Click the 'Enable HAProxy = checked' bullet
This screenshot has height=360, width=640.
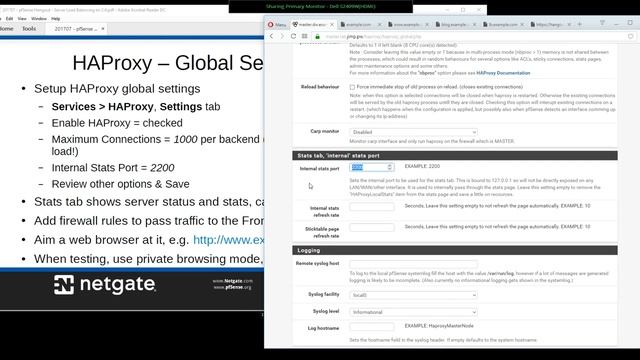[x=117, y=123]
